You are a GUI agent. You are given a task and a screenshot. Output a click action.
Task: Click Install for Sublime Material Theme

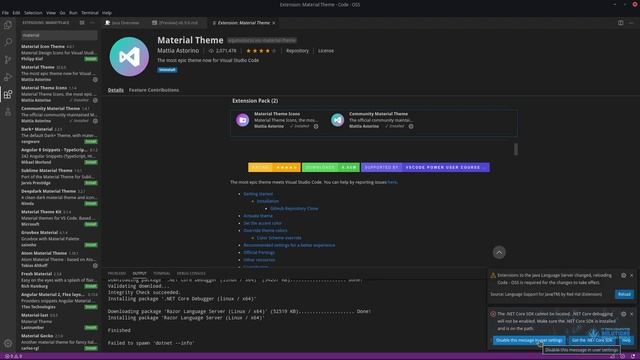(91, 183)
